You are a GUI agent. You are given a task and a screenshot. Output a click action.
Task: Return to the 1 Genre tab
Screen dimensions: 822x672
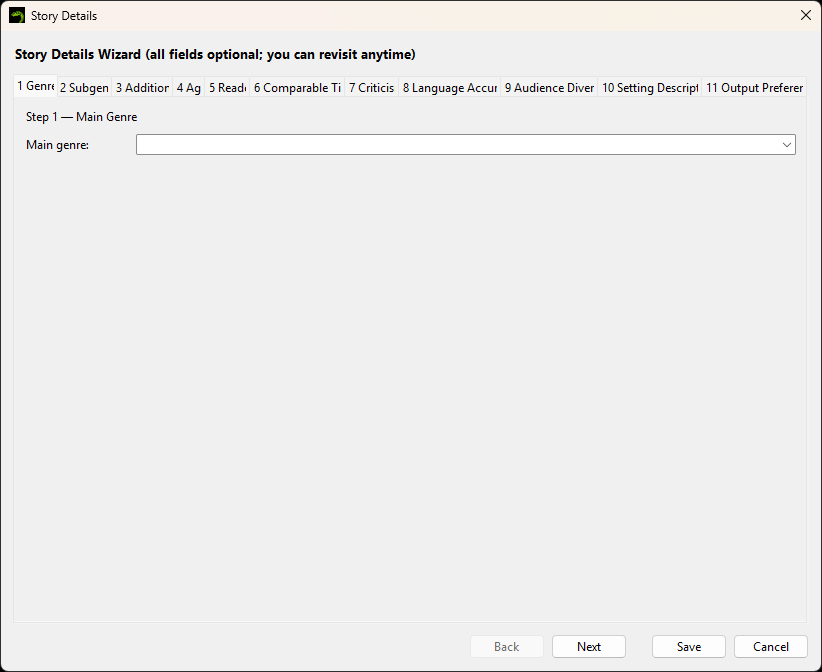(x=35, y=87)
